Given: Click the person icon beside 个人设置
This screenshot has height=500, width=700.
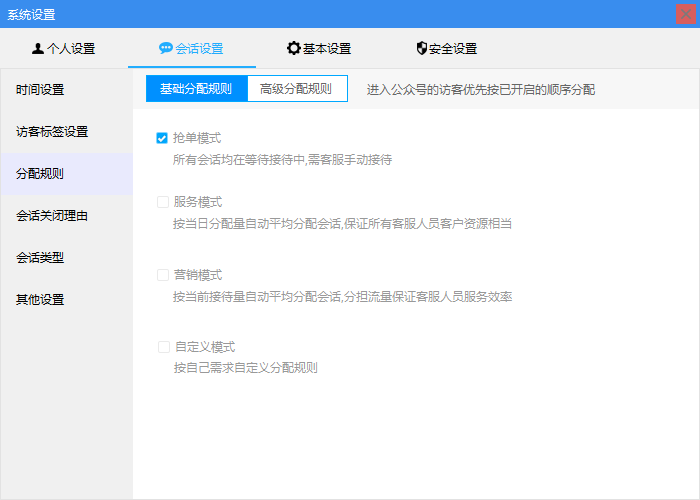Looking at the screenshot, I should 38,48.
